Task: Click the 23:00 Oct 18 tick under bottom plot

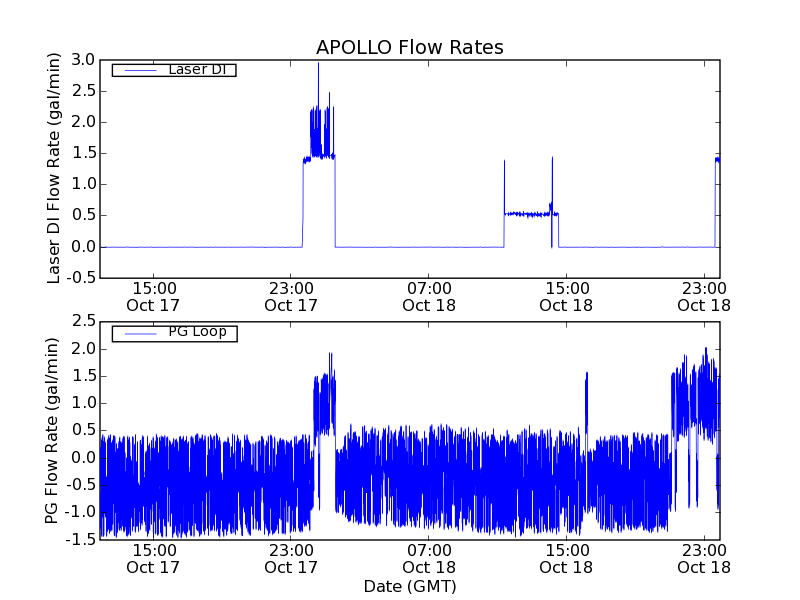Action: [703, 558]
